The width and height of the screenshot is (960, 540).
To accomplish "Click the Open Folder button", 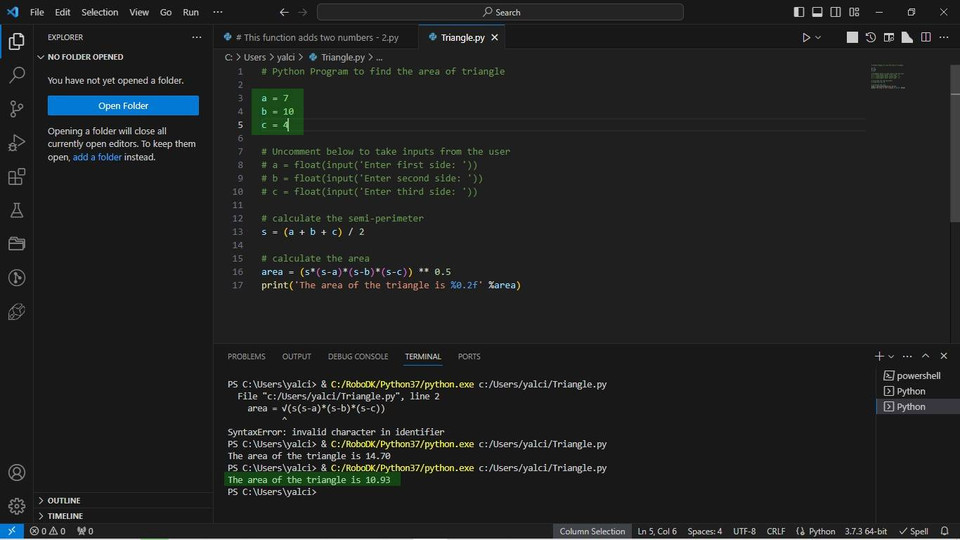I will (123, 106).
